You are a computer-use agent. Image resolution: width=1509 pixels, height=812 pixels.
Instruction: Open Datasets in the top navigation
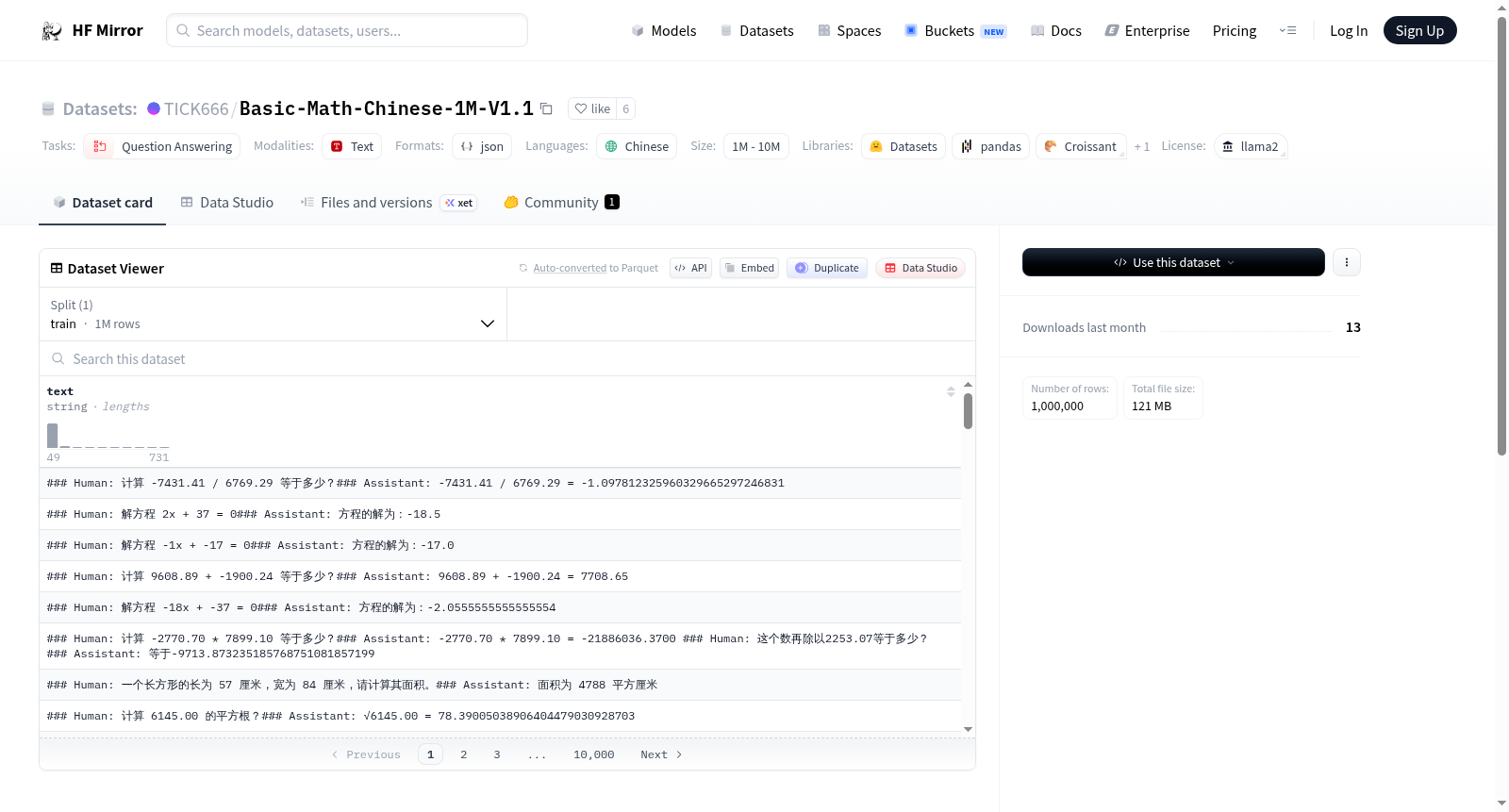(757, 31)
